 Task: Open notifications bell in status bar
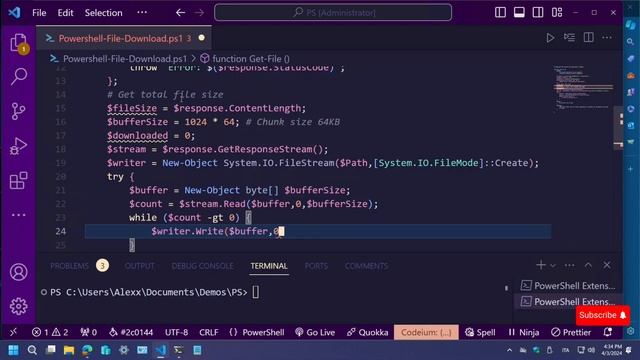[608, 332]
